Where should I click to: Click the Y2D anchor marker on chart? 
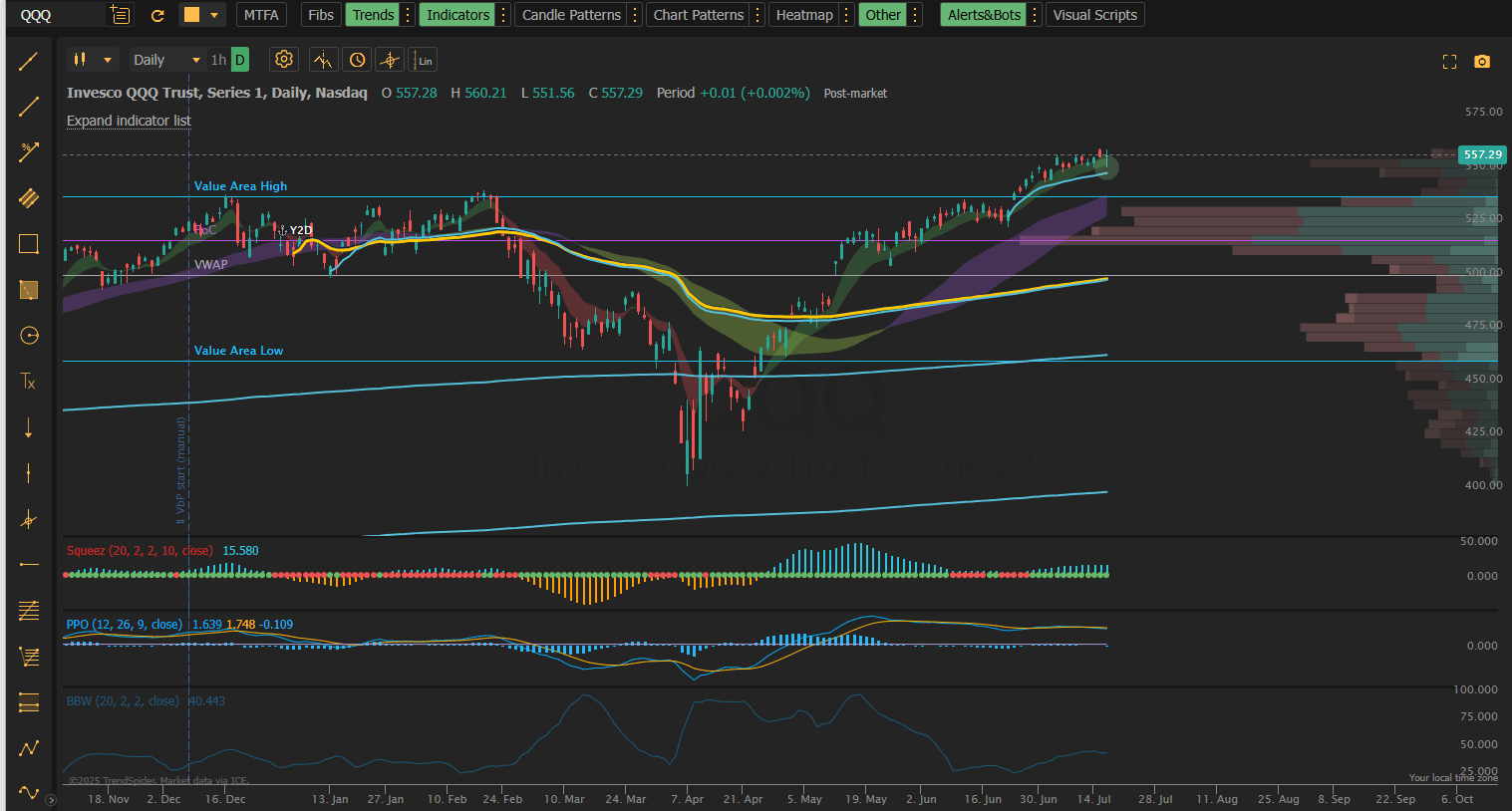(296, 230)
